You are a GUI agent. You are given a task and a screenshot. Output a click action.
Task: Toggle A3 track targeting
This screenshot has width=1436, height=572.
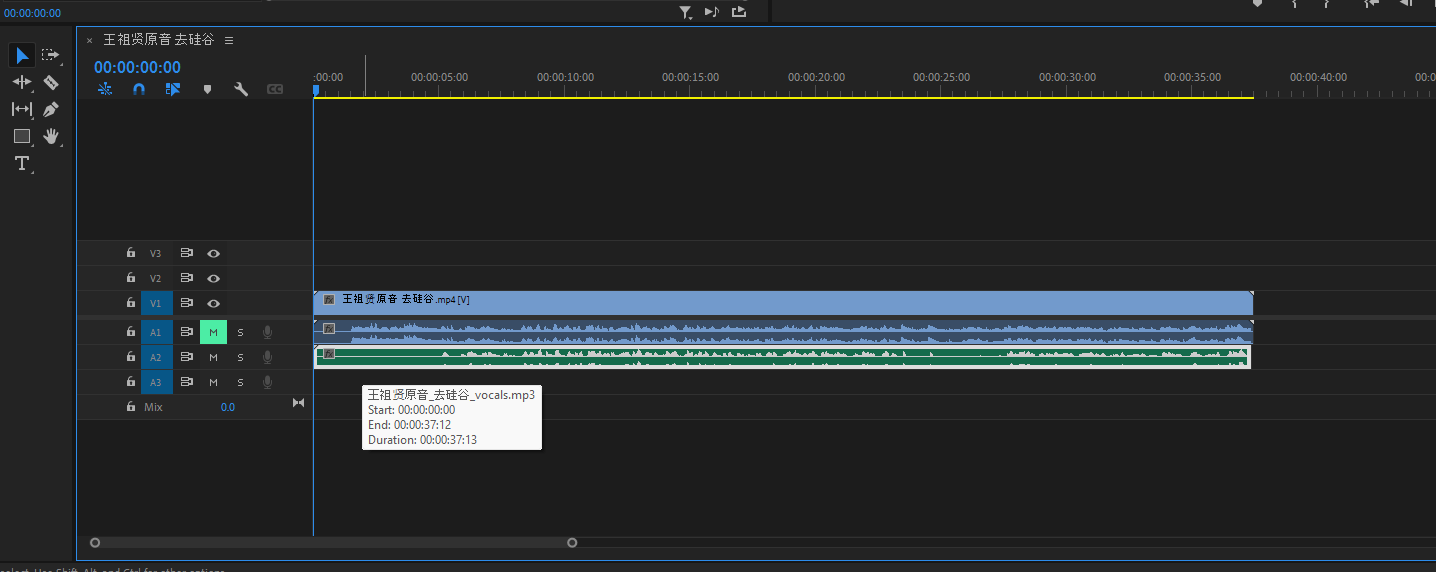[x=157, y=382]
